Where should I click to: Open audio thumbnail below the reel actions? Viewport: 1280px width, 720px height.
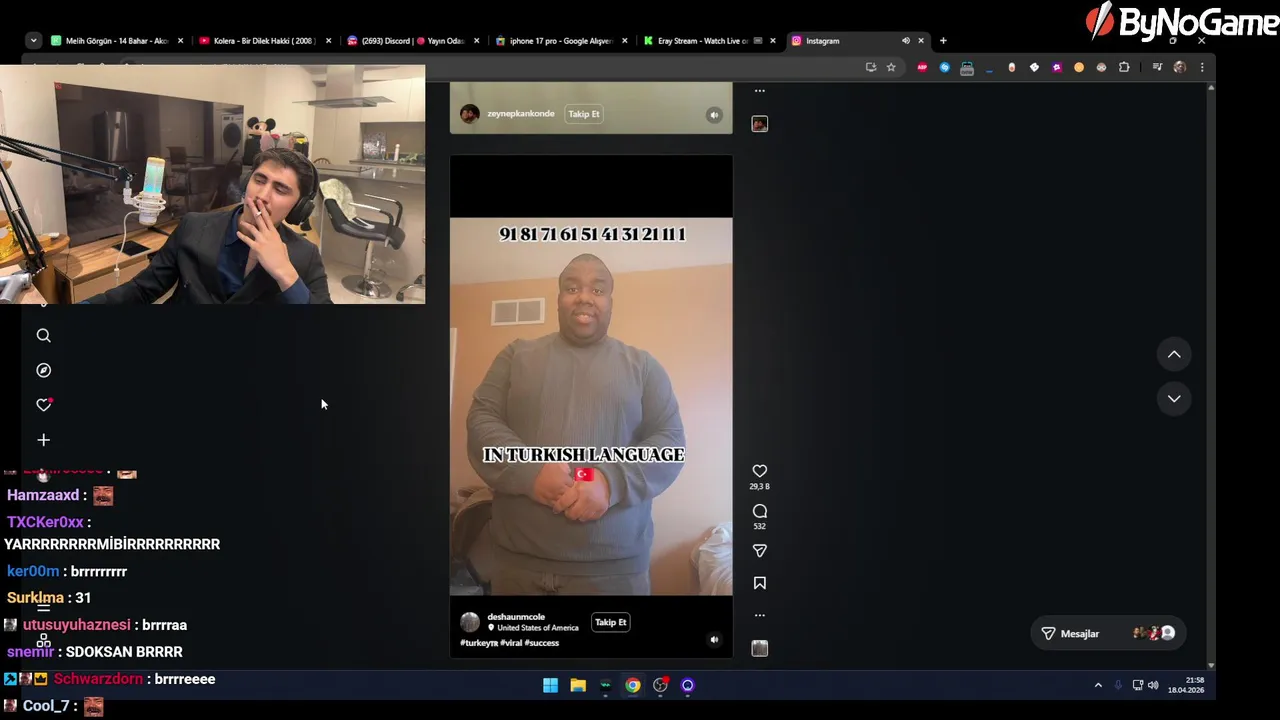tap(759, 648)
